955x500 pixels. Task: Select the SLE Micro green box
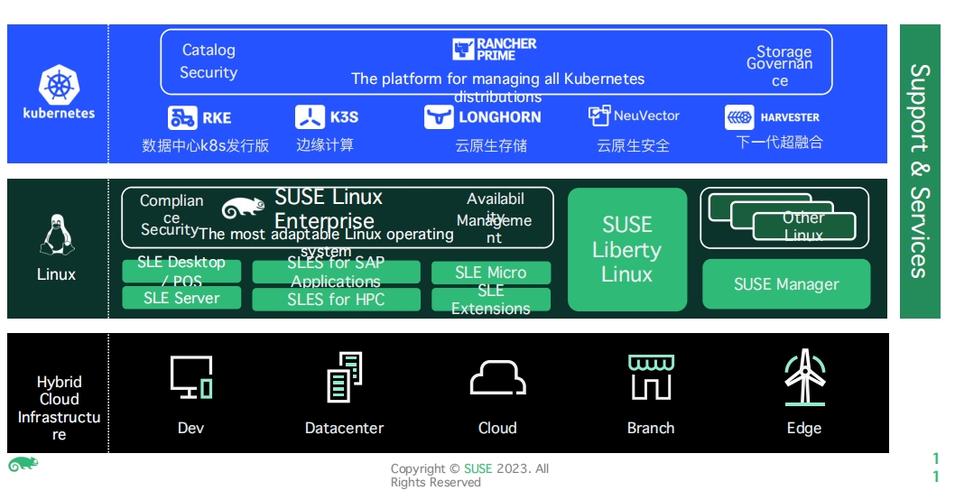tap(490, 272)
